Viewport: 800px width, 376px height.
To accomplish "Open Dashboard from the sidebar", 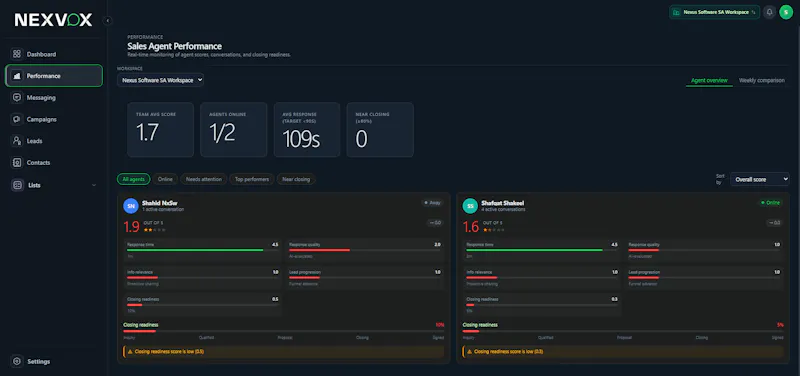I will click(54, 54).
